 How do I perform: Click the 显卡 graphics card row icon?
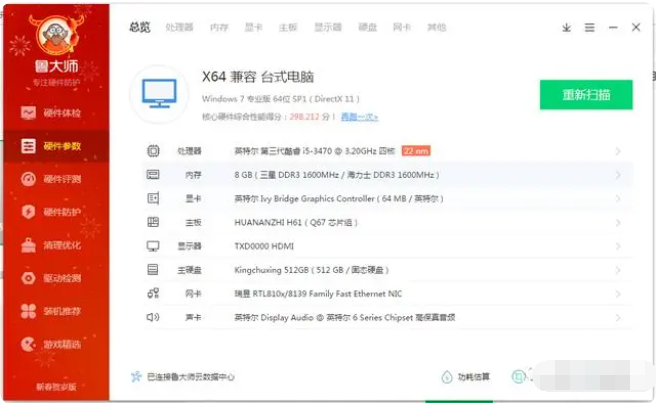(x=153, y=198)
